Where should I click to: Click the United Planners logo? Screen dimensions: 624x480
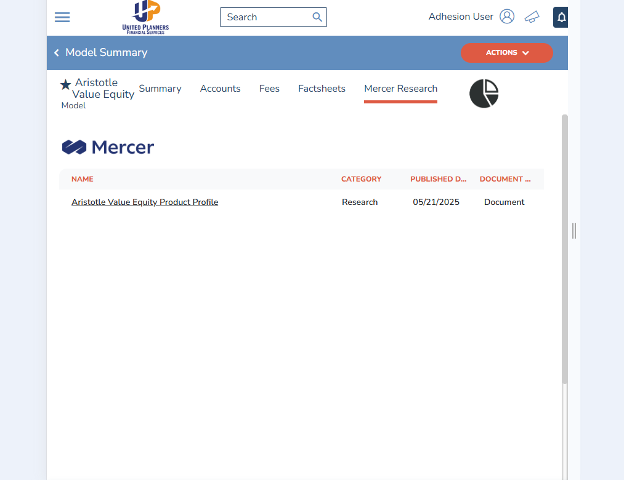pyautogui.click(x=146, y=17)
